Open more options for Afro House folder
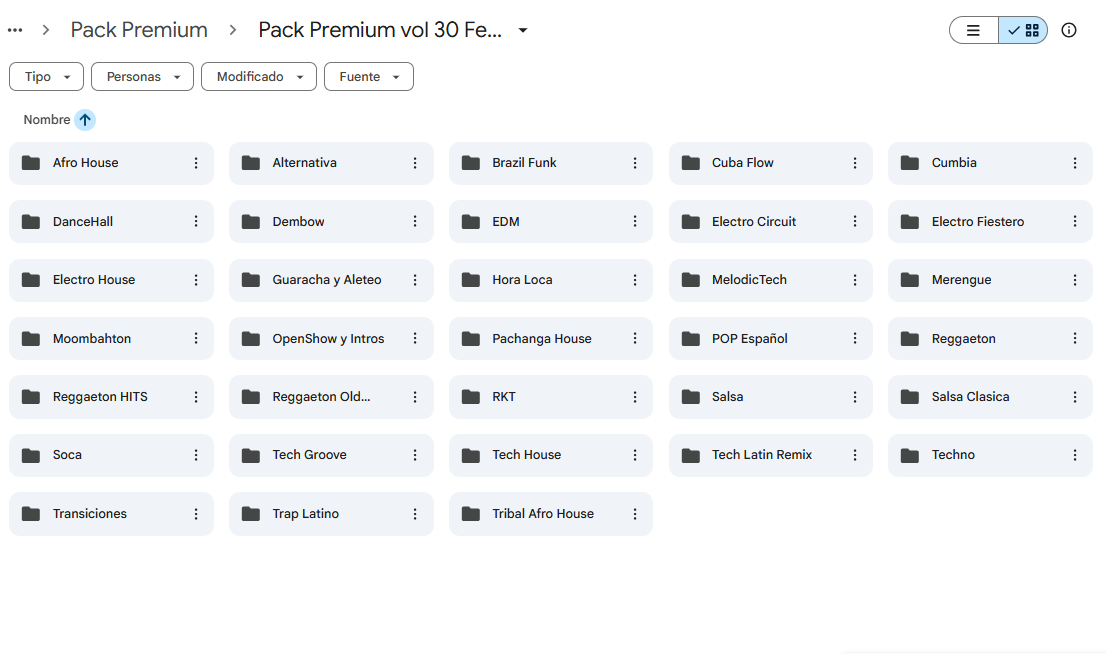This screenshot has width=1106, height=654. 196,163
